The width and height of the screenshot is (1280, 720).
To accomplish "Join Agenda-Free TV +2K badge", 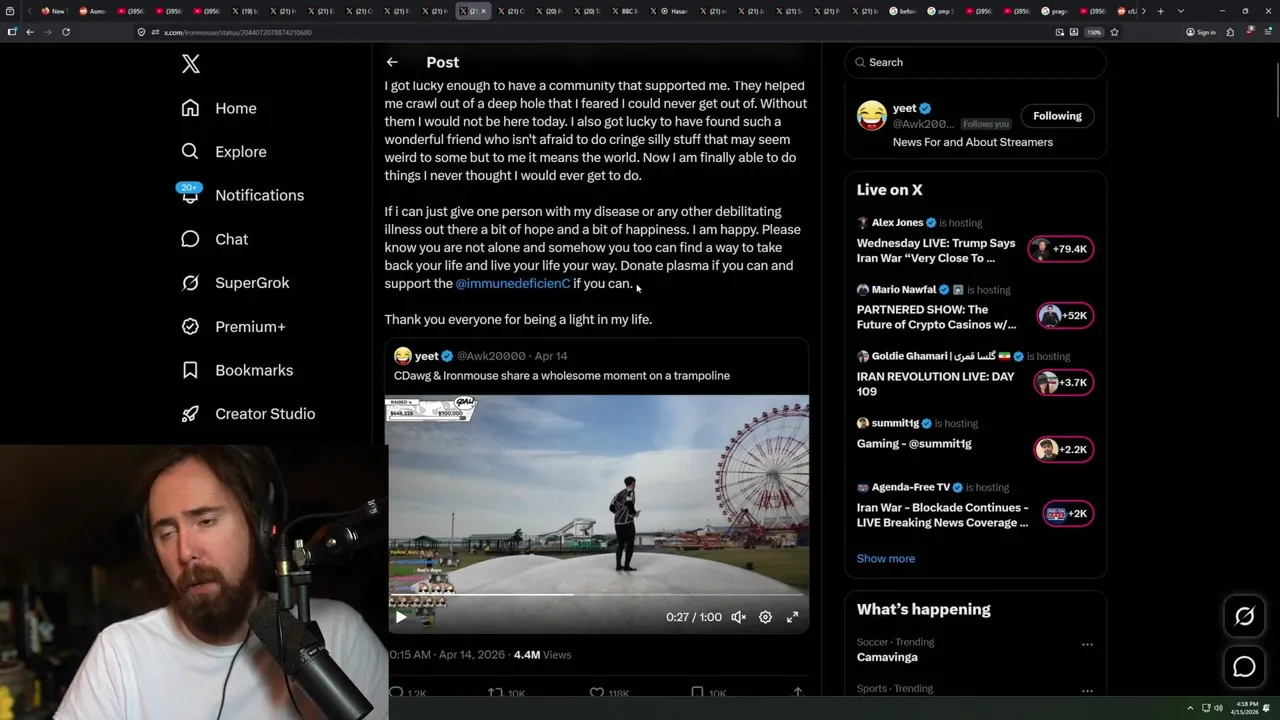I will (1067, 514).
